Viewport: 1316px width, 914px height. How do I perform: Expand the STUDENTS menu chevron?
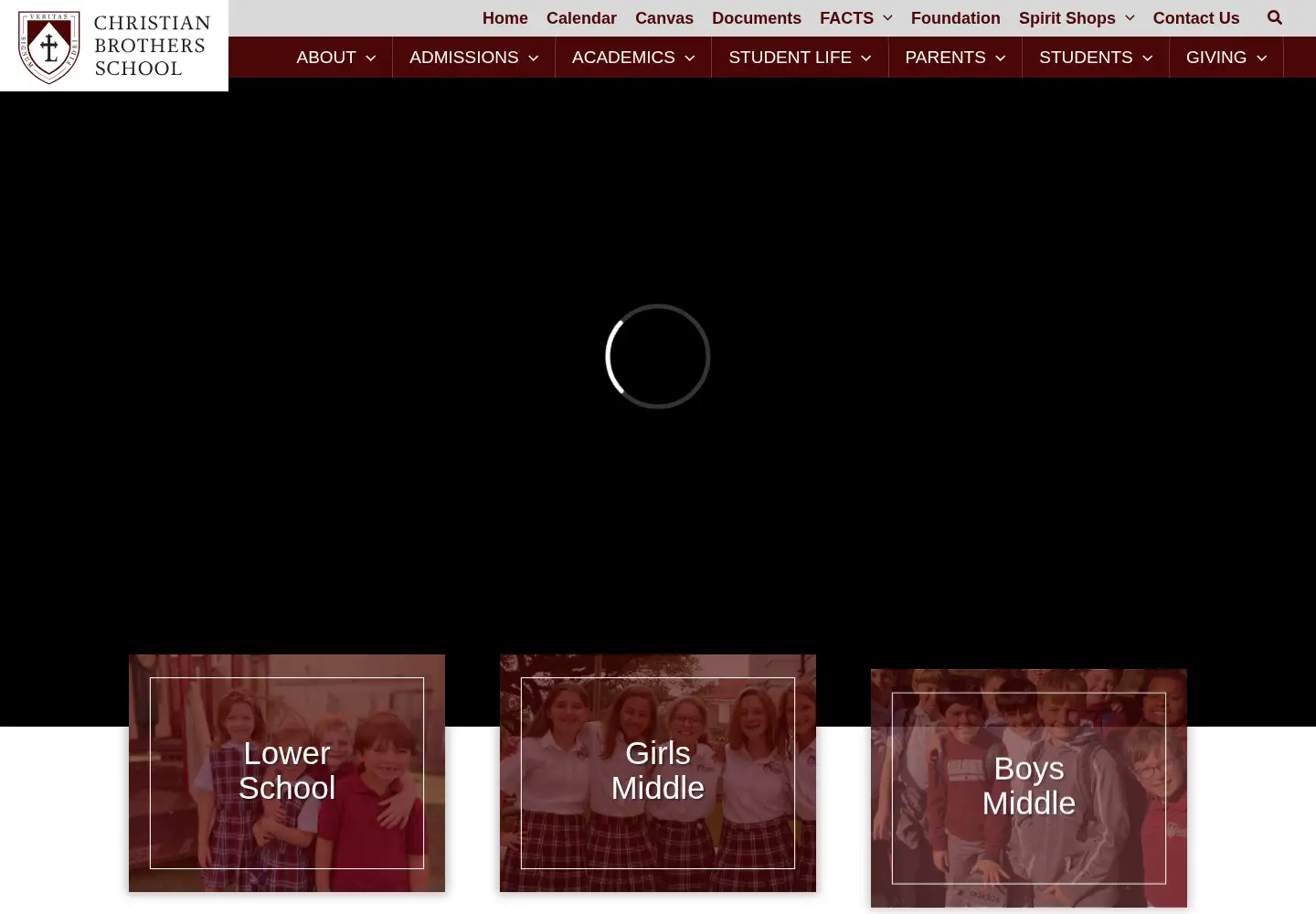(1147, 58)
